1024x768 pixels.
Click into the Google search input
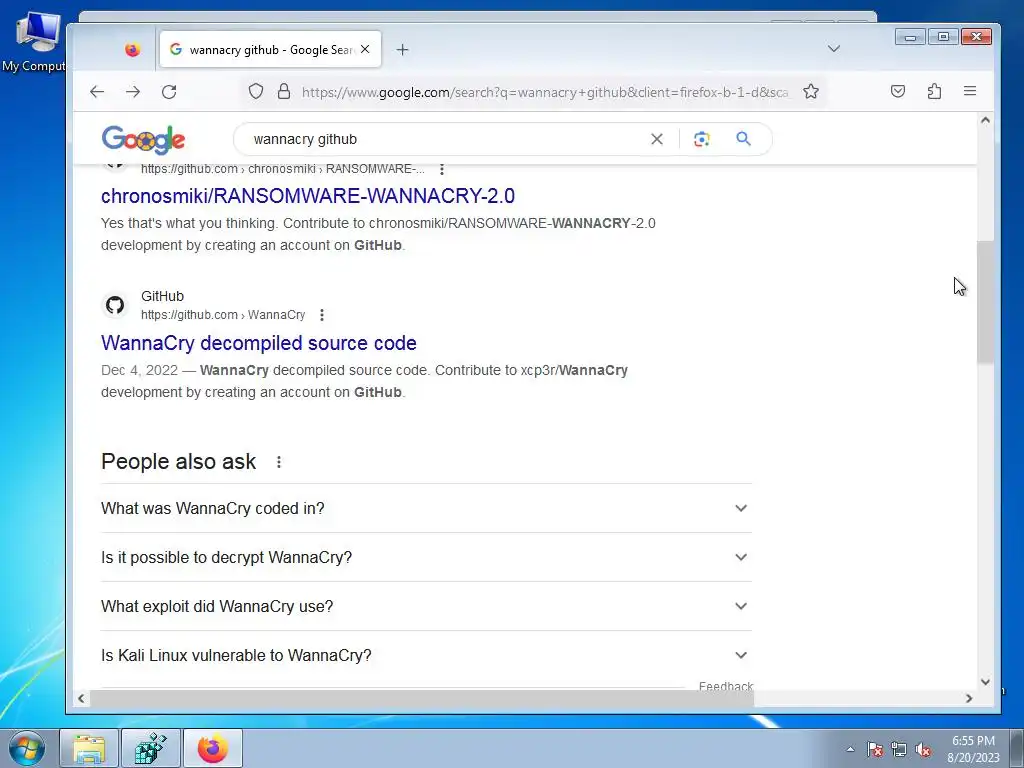point(444,139)
